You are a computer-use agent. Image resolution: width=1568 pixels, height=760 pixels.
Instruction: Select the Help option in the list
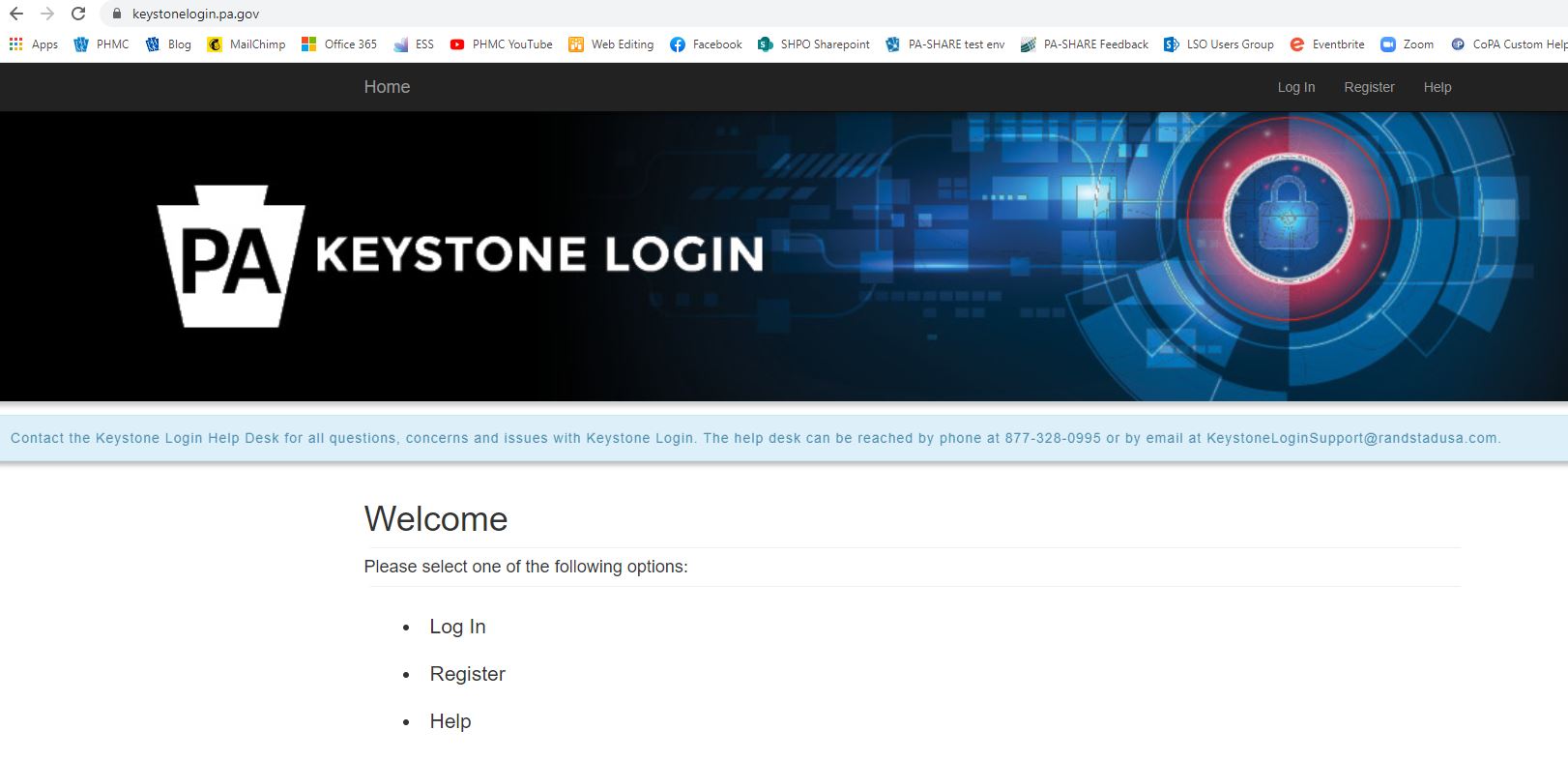point(450,721)
